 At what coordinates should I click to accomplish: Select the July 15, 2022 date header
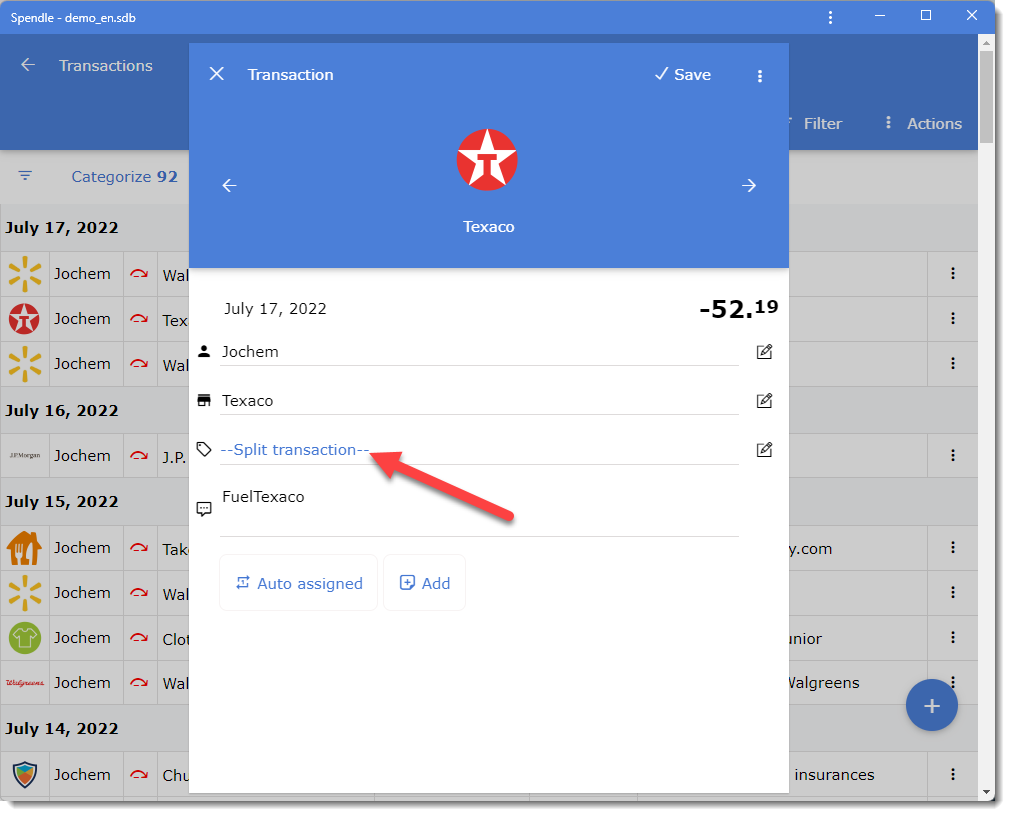click(x=62, y=501)
